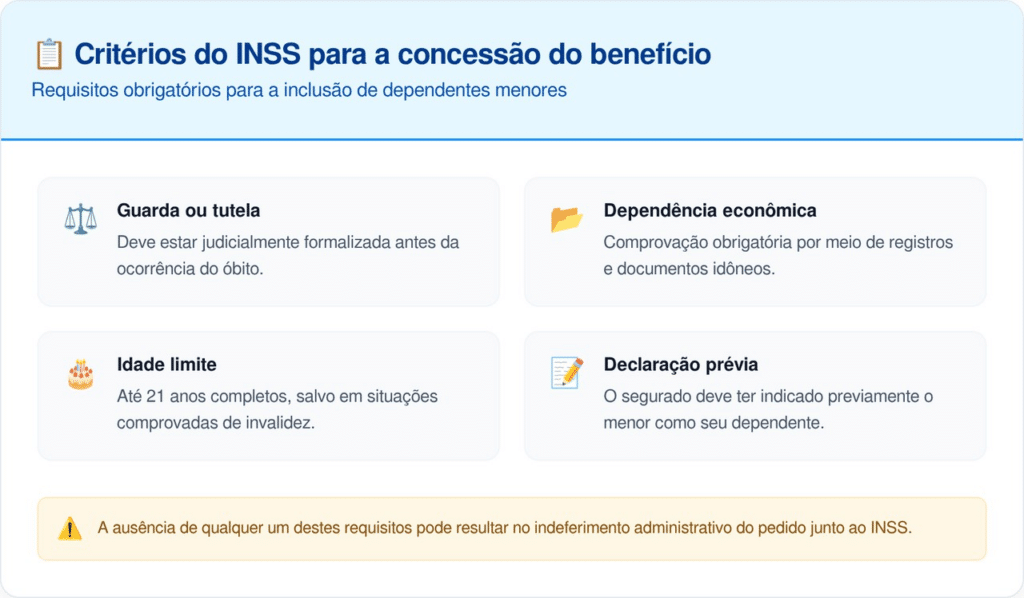The image size is (1024, 598).
Task: Click the birthday cake icon
Action: point(80,374)
